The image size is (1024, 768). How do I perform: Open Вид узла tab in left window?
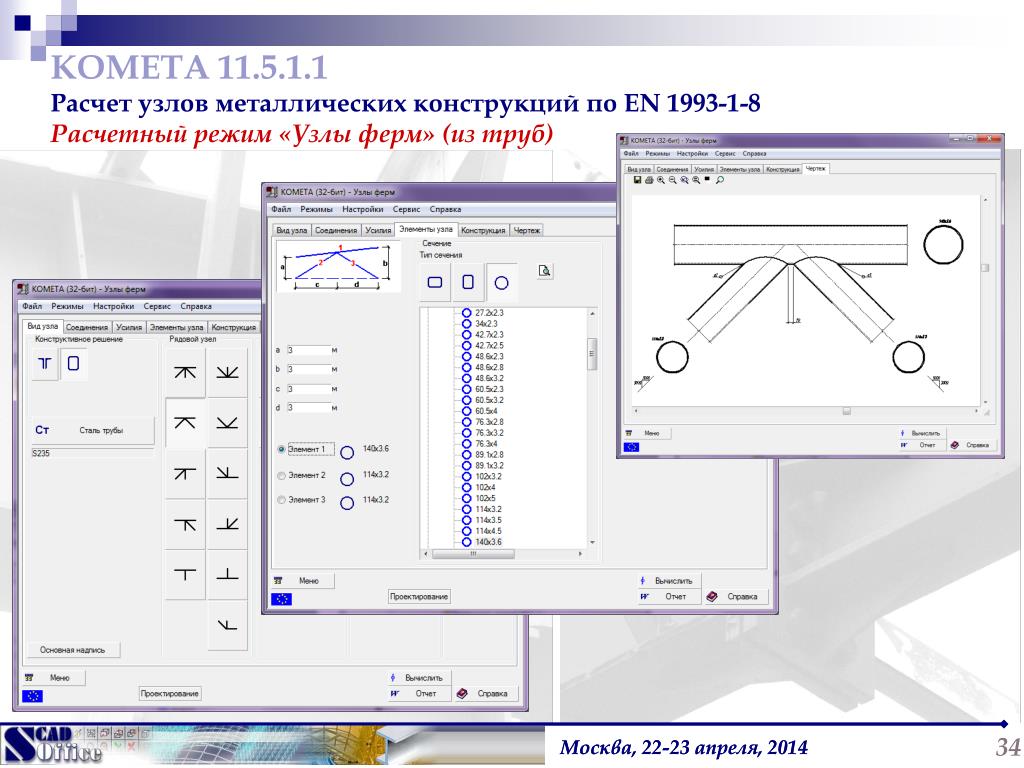[x=42, y=326]
